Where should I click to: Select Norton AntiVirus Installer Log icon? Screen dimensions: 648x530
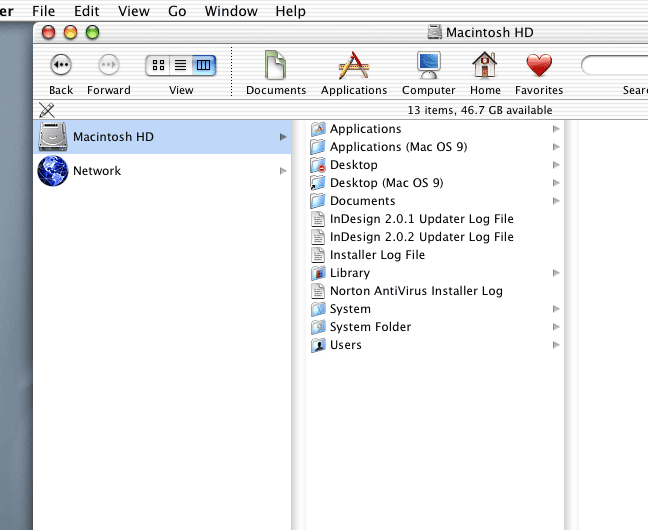(x=318, y=291)
